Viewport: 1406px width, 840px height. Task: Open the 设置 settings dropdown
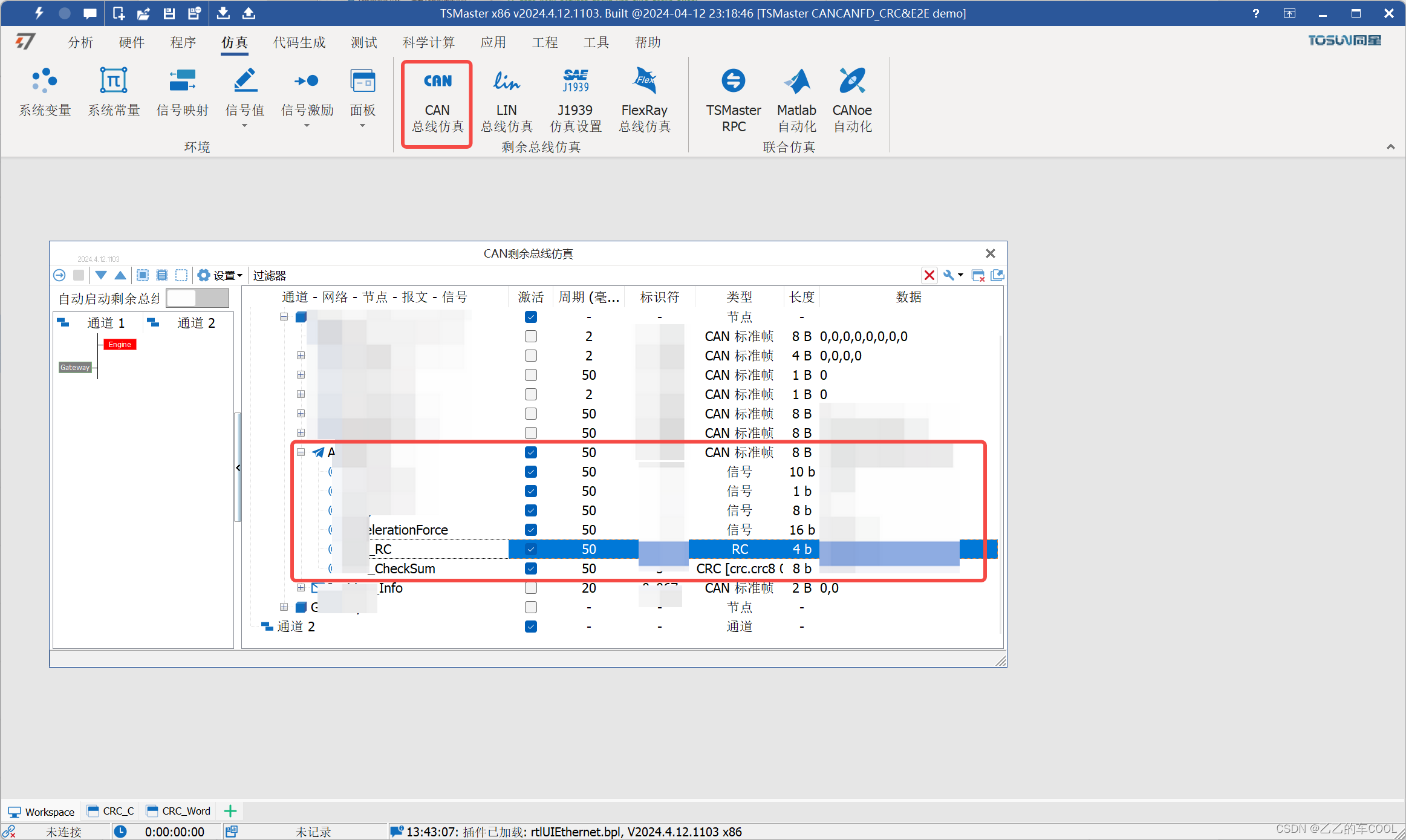220,275
